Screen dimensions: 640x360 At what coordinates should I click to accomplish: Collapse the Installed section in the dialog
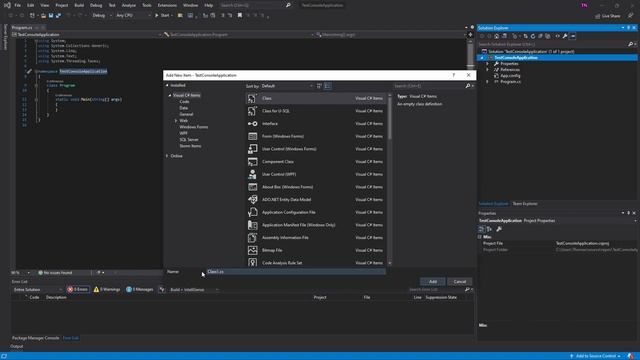click(x=167, y=85)
